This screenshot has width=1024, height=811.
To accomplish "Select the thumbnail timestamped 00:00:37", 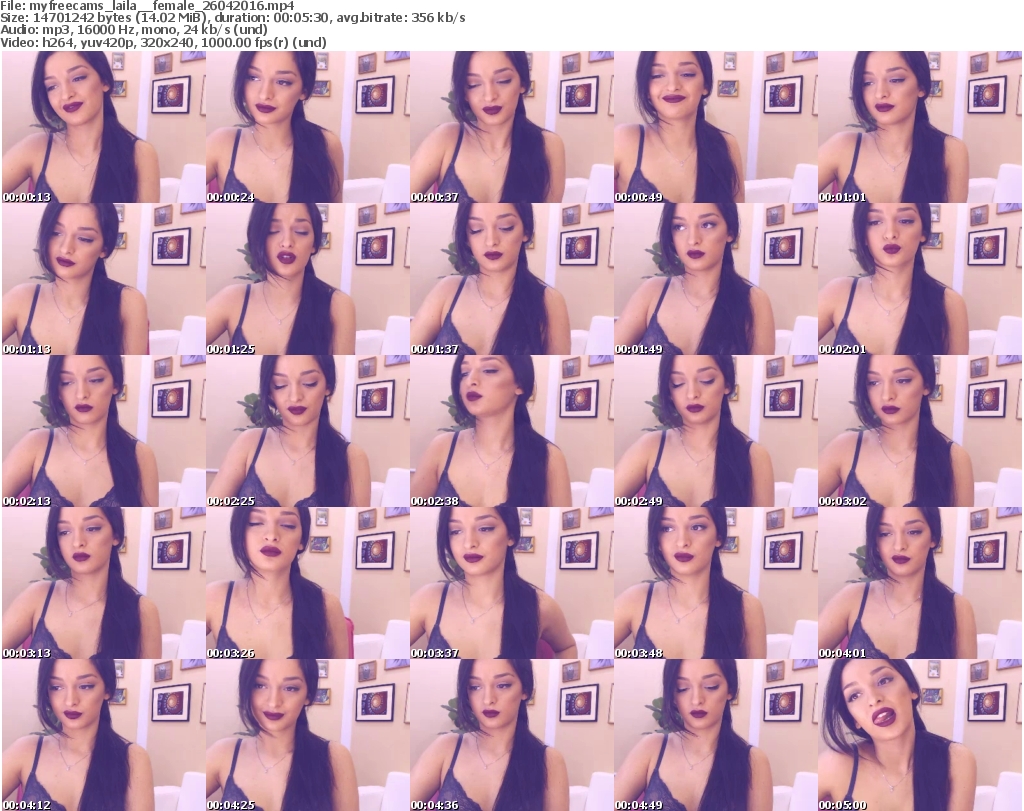I will tap(512, 127).
